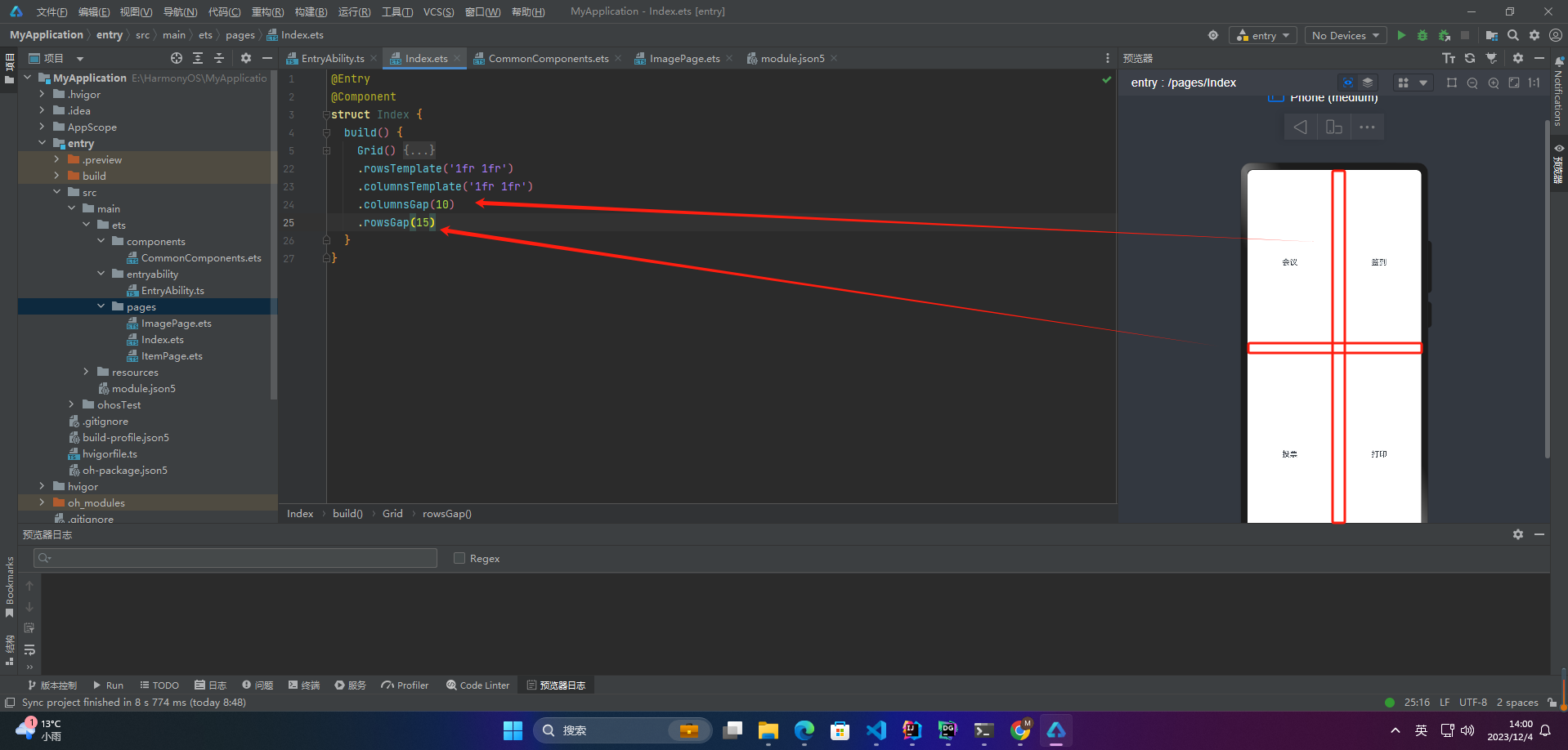
Task: Open the Code Linter tool window
Action: [477, 685]
